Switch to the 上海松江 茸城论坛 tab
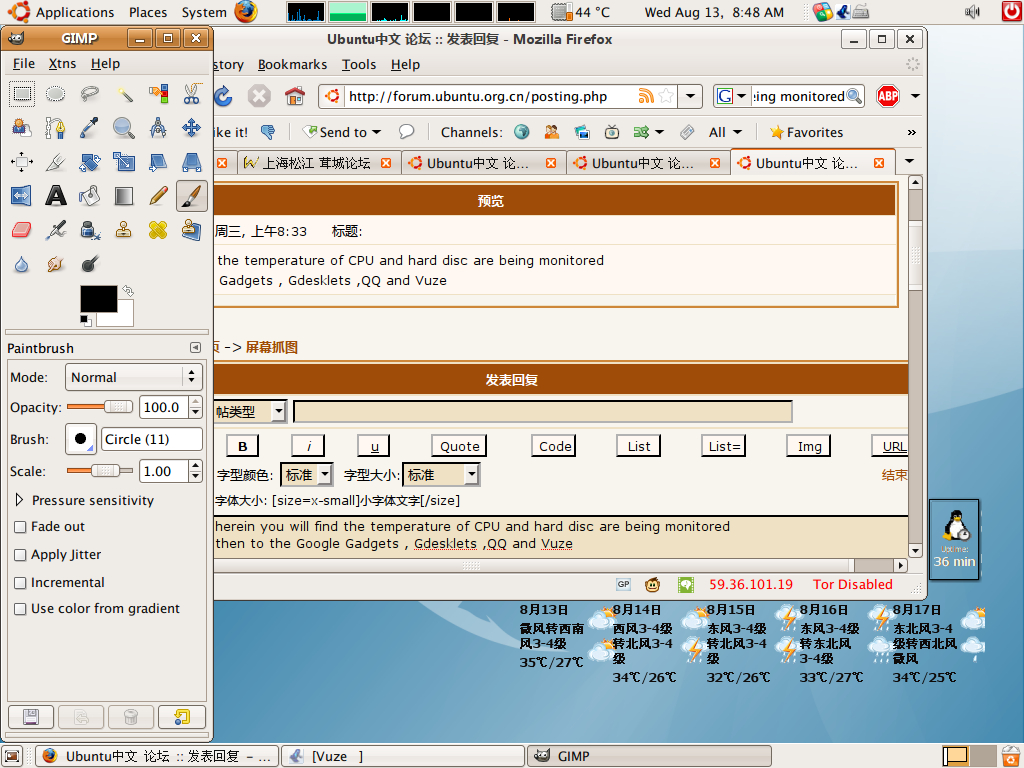Screen dimensions: 1024x768 point(316,163)
